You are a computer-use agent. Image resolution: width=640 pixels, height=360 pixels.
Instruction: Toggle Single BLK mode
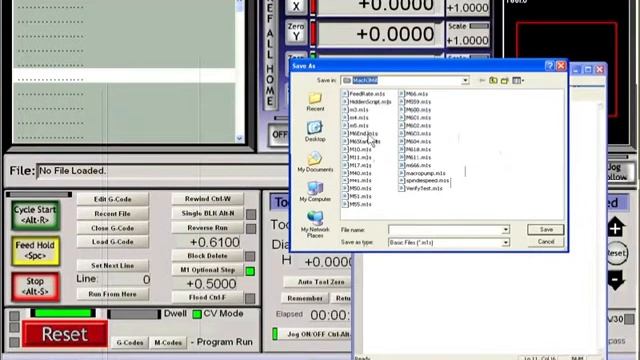(207, 213)
